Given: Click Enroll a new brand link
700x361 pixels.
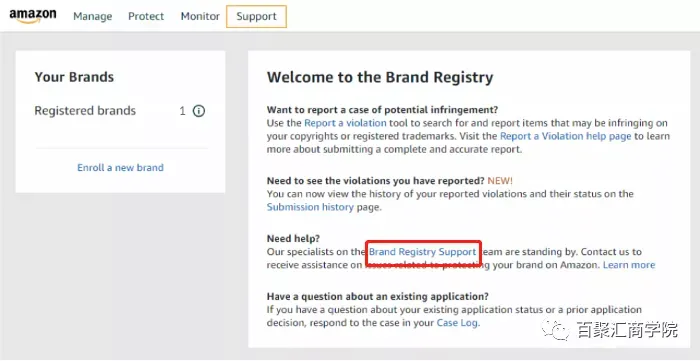Looking at the screenshot, I should tap(121, 168).
